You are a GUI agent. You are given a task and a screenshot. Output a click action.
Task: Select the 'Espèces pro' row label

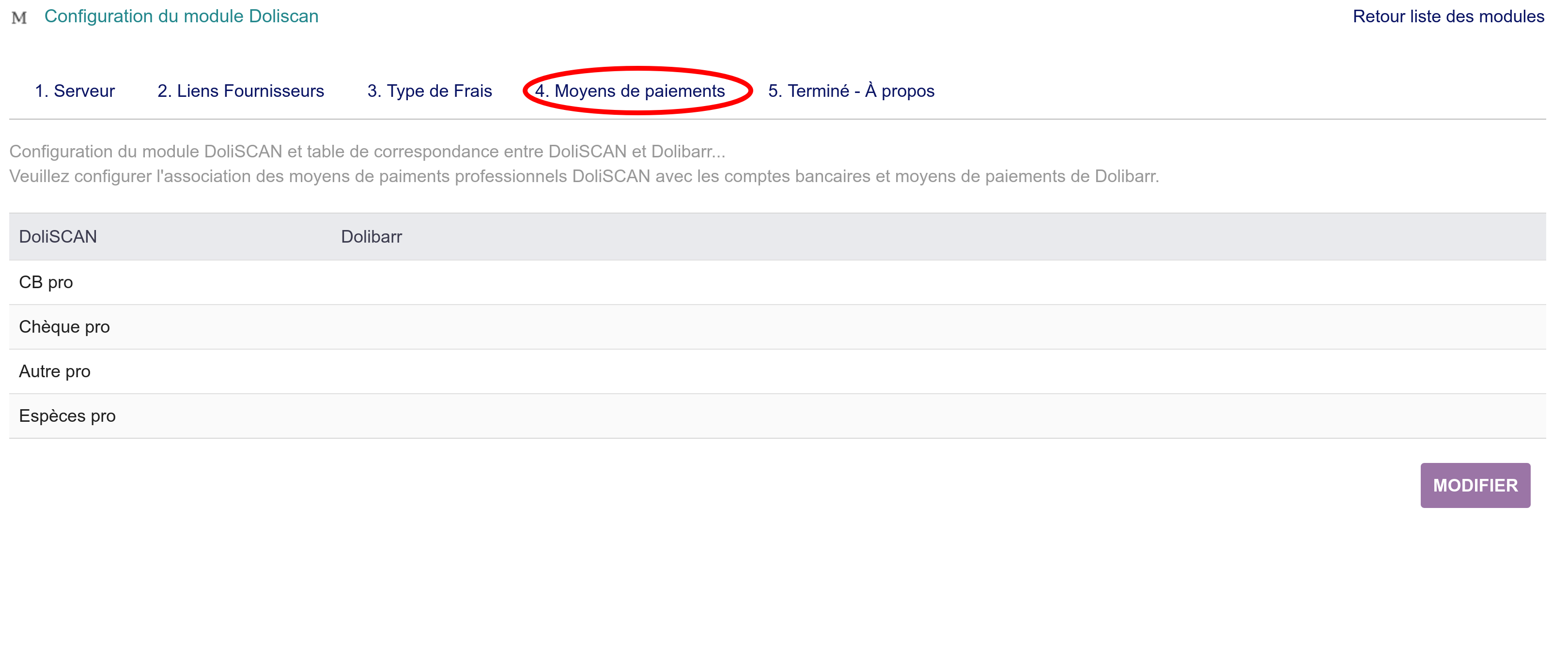(x=67, y=415)
